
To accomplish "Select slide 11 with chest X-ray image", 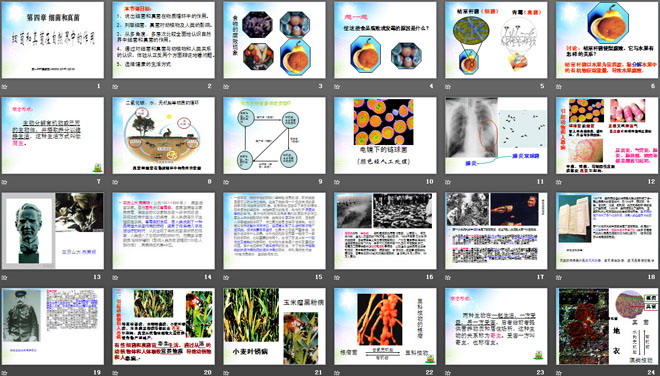I will coord(496,136).
